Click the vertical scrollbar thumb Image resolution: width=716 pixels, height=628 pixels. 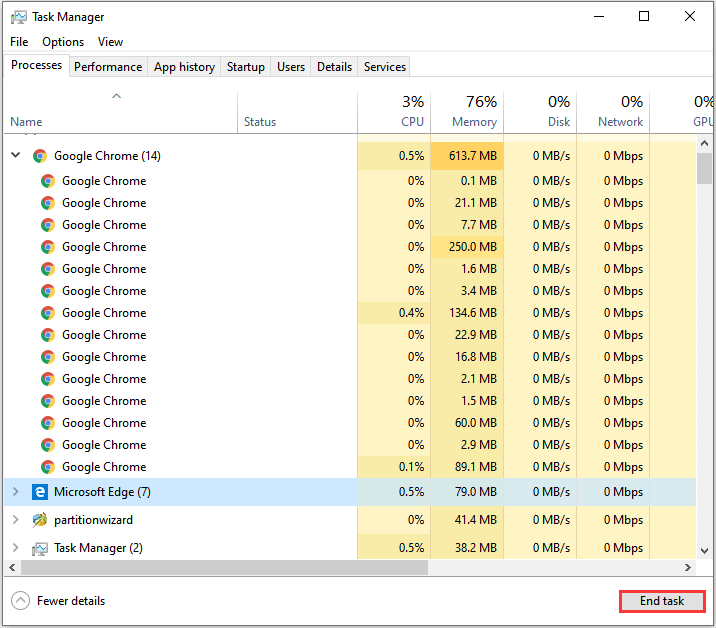(704, 168)
